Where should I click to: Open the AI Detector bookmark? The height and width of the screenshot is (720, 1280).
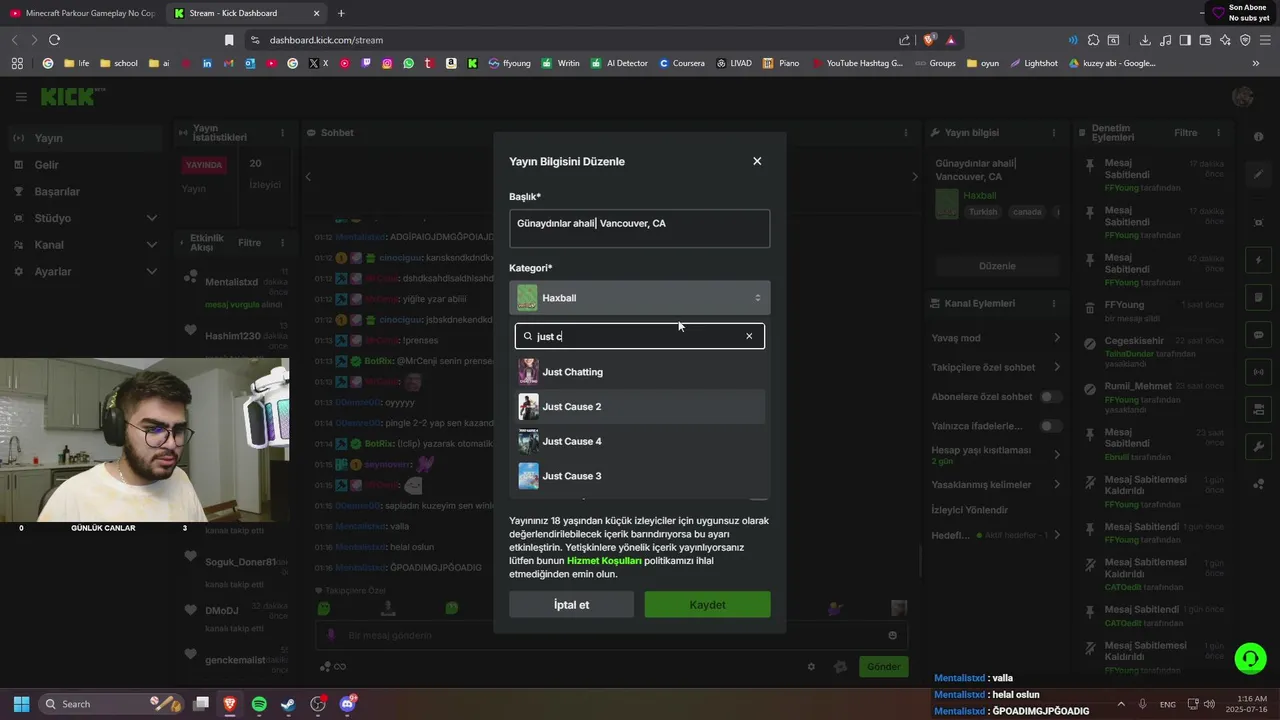point(619,63)
